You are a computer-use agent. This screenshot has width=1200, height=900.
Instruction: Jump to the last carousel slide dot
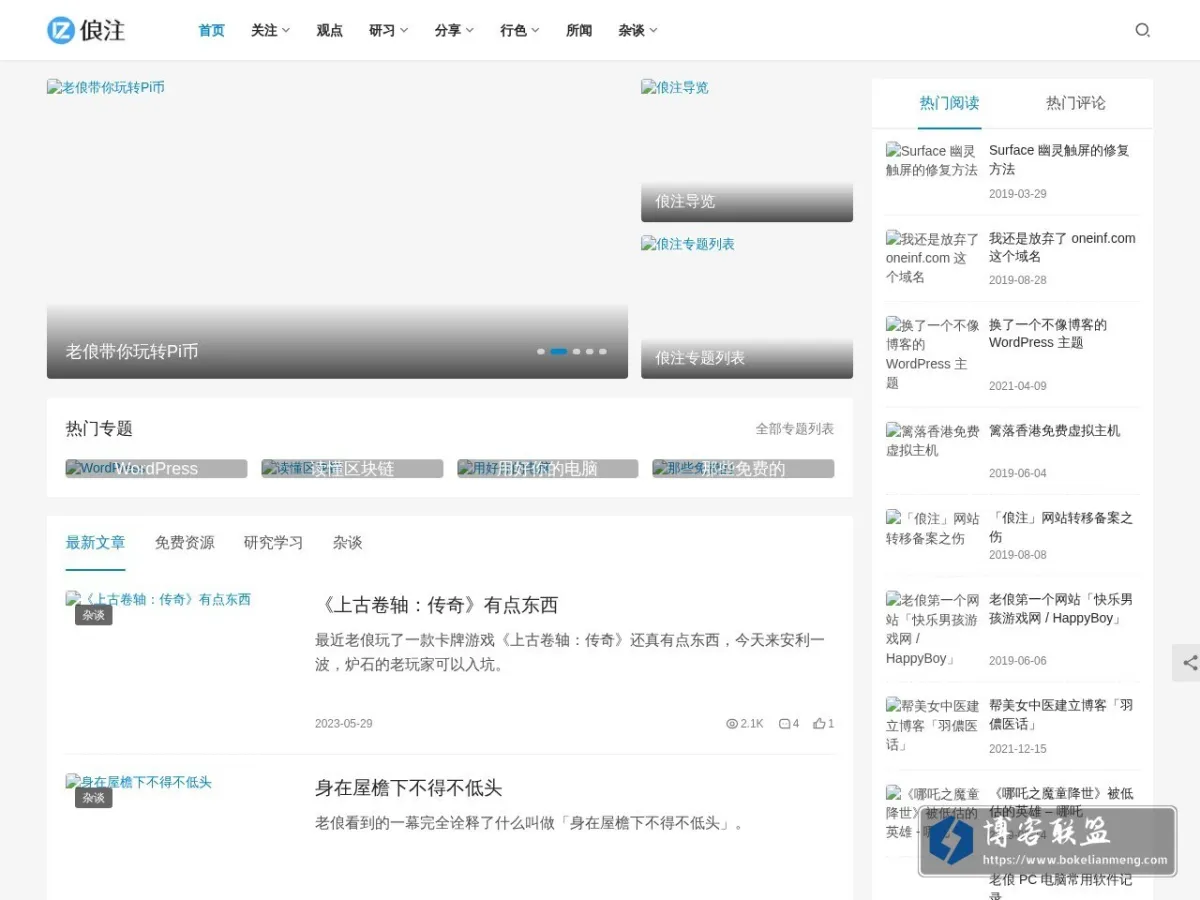click(603, 351)
